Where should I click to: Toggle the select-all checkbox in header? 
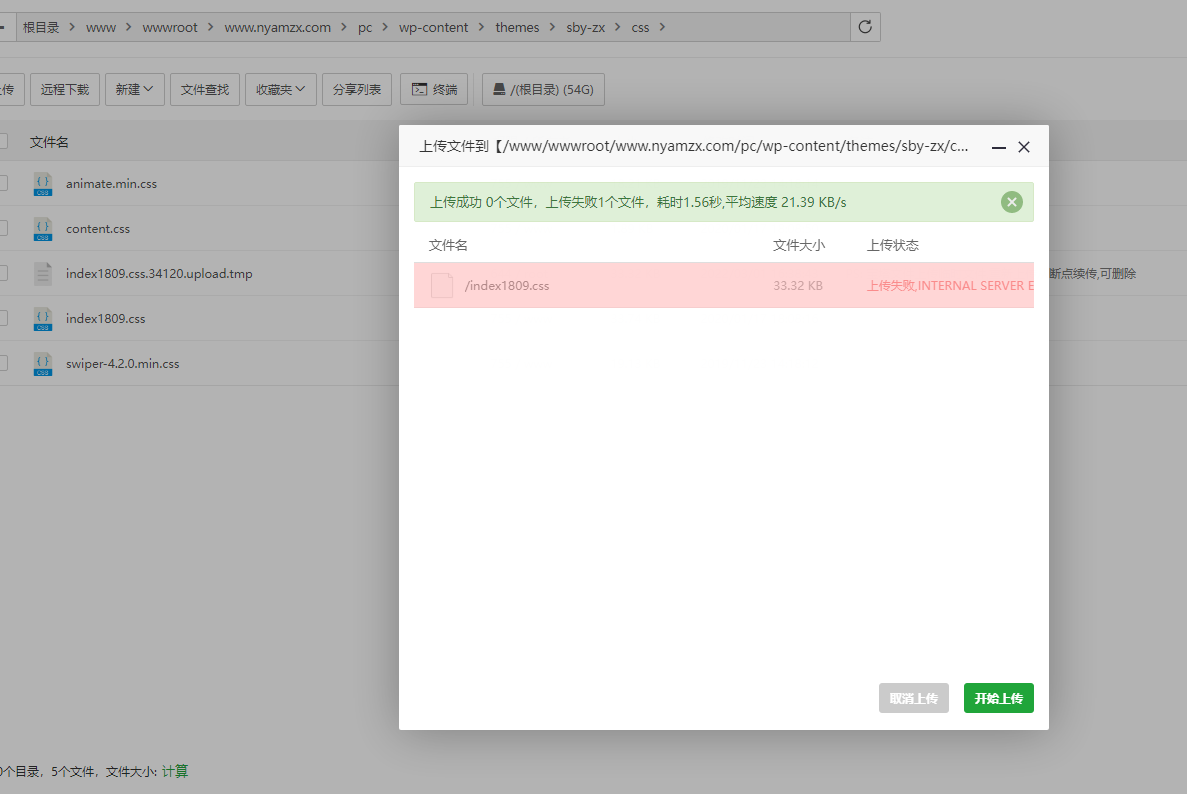3,142
